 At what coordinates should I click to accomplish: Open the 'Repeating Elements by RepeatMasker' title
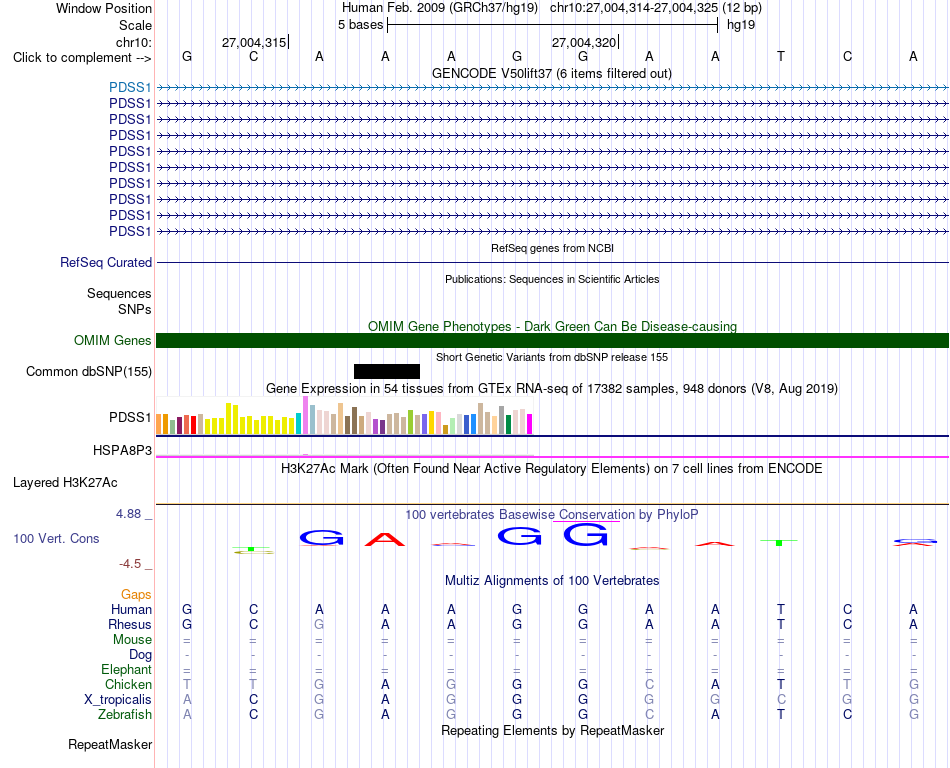[552, 730]
